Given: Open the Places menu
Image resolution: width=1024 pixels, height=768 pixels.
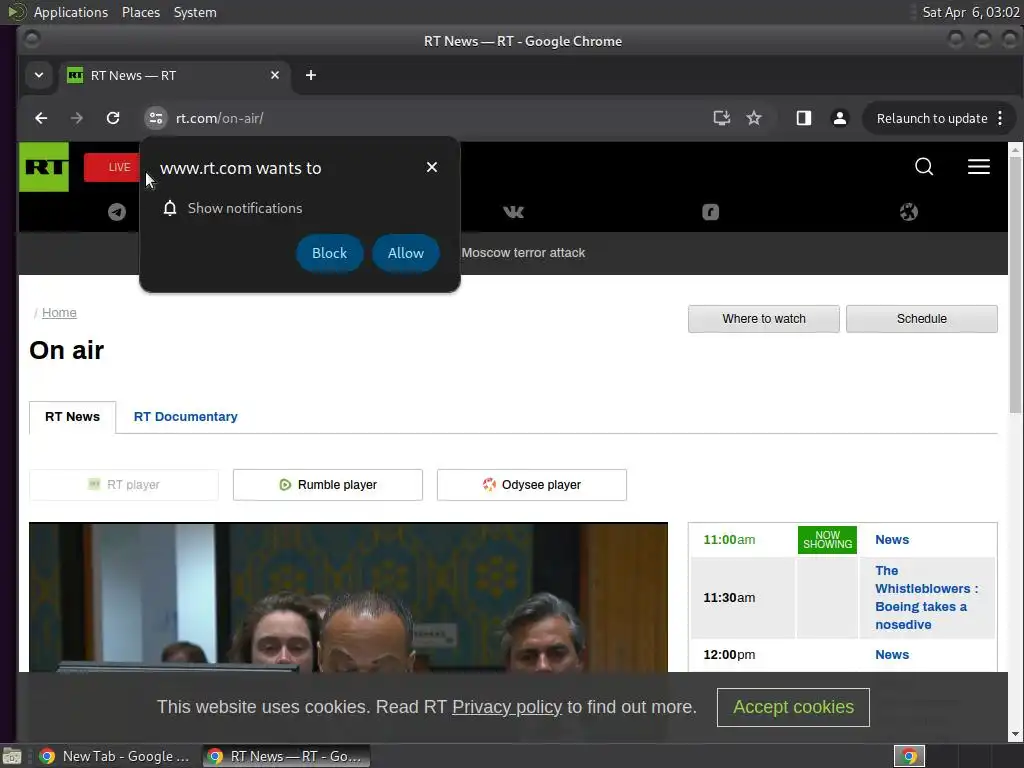Looking at the screenshot, I should tap(141, 12).
